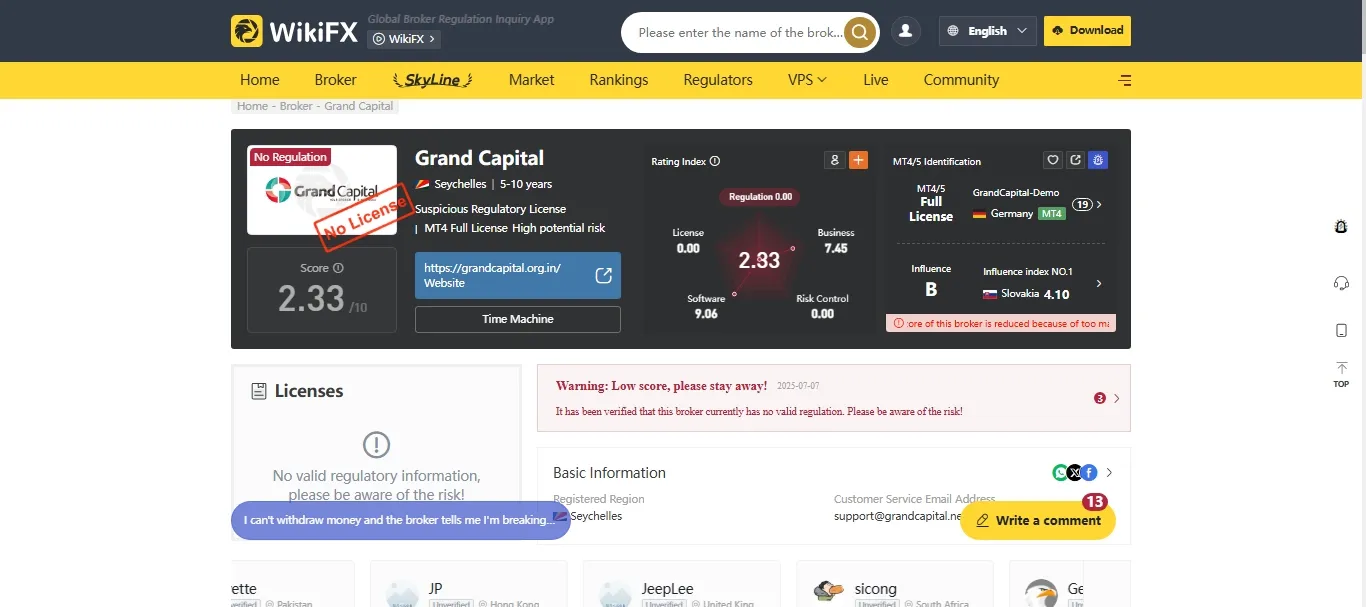1366x607 pixels.
Task: Expand Basic Information chevron
Action: pyautogui.click(x=1109, y=473)
